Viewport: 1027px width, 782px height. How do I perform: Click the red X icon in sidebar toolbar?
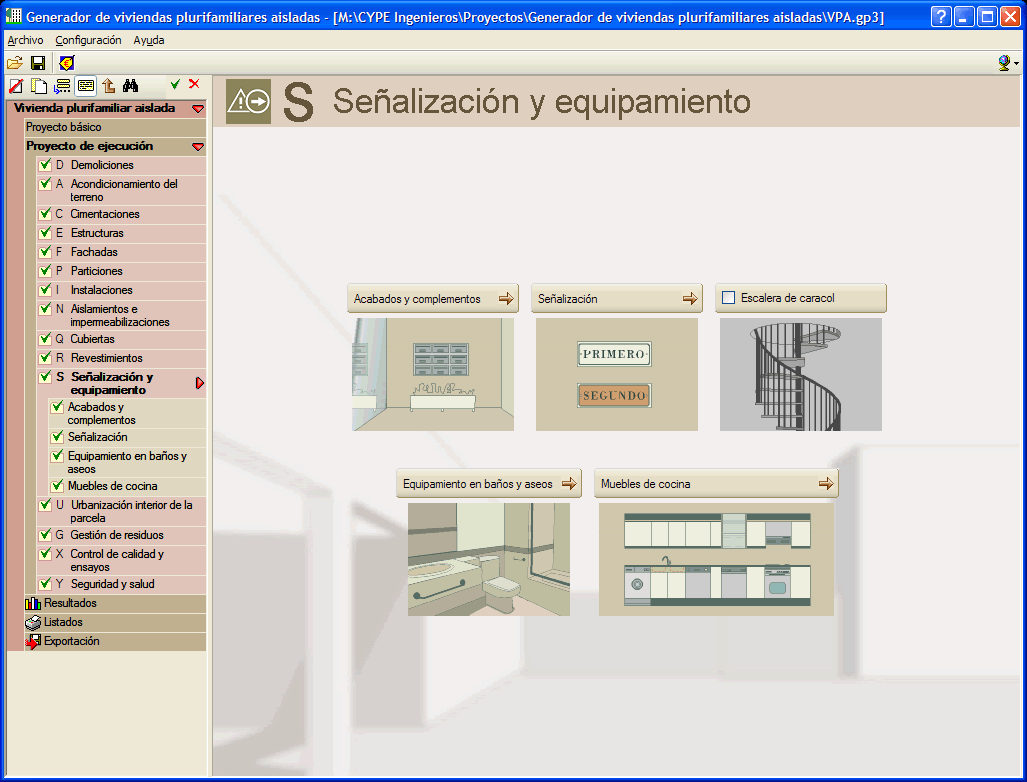[194, 85]
